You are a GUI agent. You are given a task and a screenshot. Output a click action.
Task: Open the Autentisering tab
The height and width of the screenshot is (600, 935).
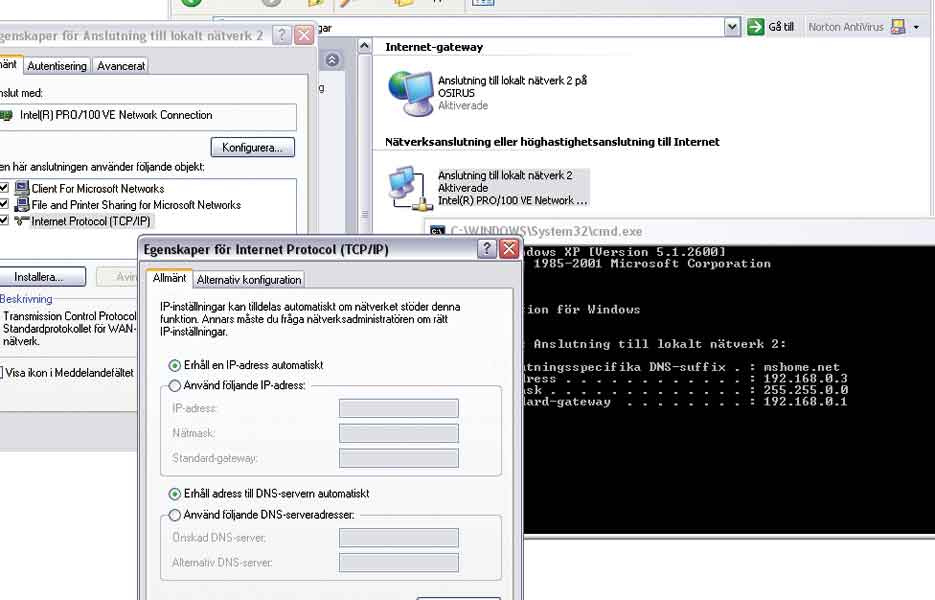point(57,66)
